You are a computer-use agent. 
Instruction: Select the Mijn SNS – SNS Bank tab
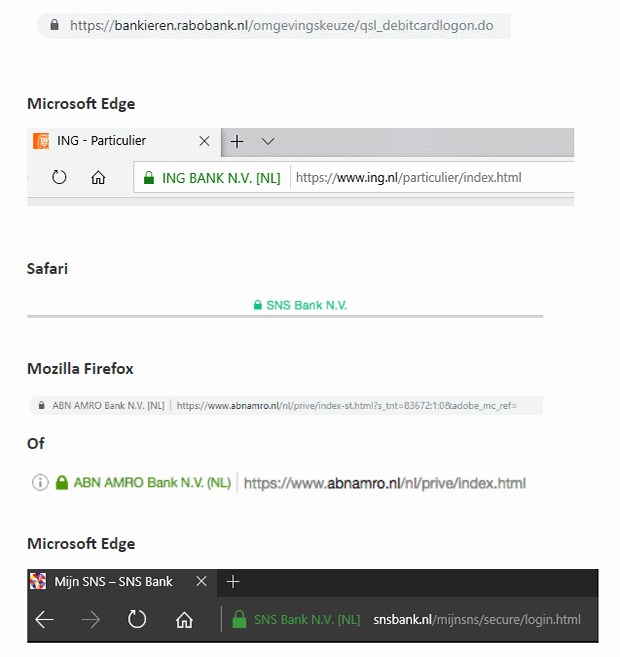click(x=122, y=582)
